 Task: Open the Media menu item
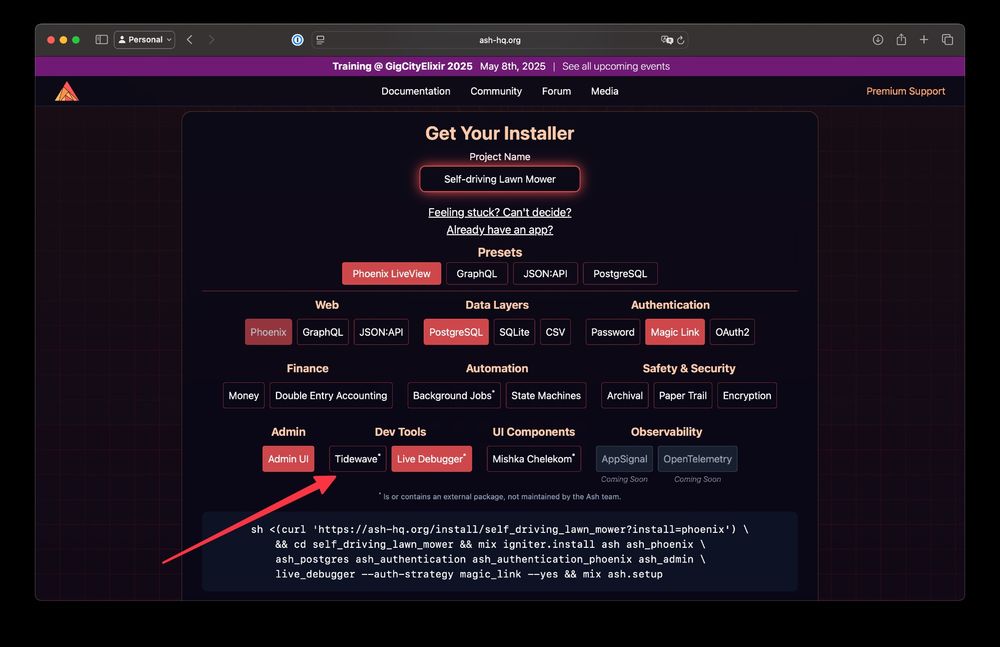pos(605,91)
